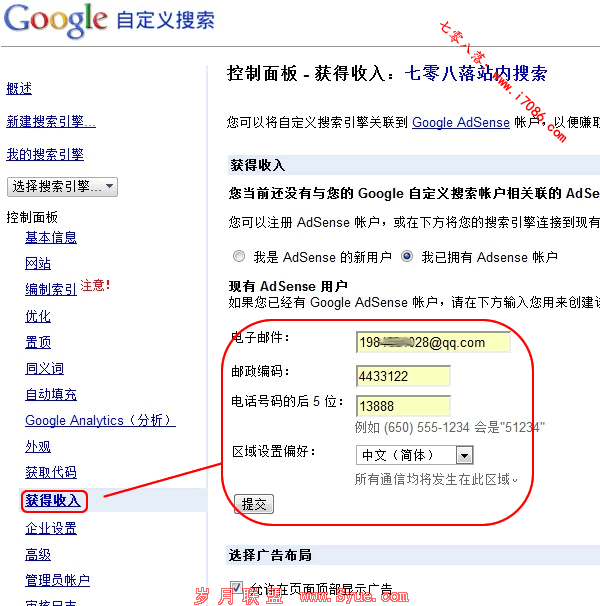Click the 电子邮件 input field
The height and width of the screenshot is (606, 600).
tap(432, 342)
